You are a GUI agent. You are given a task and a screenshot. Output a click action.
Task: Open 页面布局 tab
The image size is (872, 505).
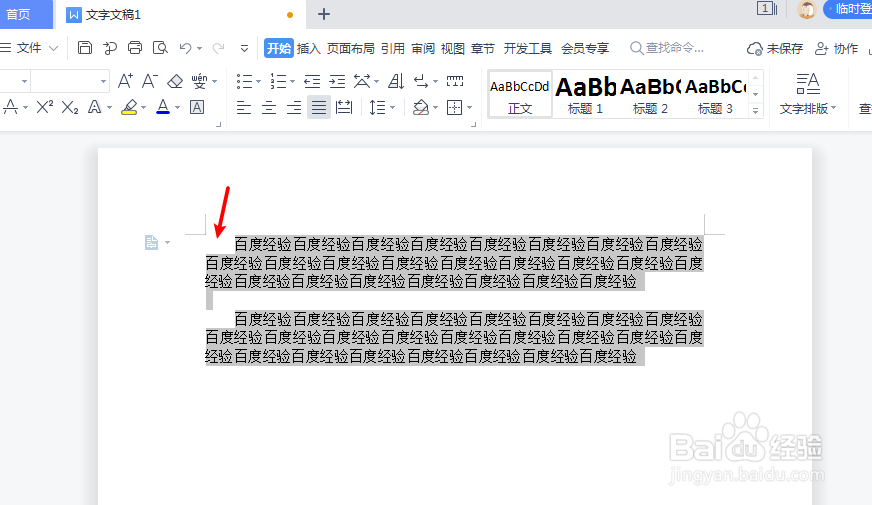[x=350, y=48]
